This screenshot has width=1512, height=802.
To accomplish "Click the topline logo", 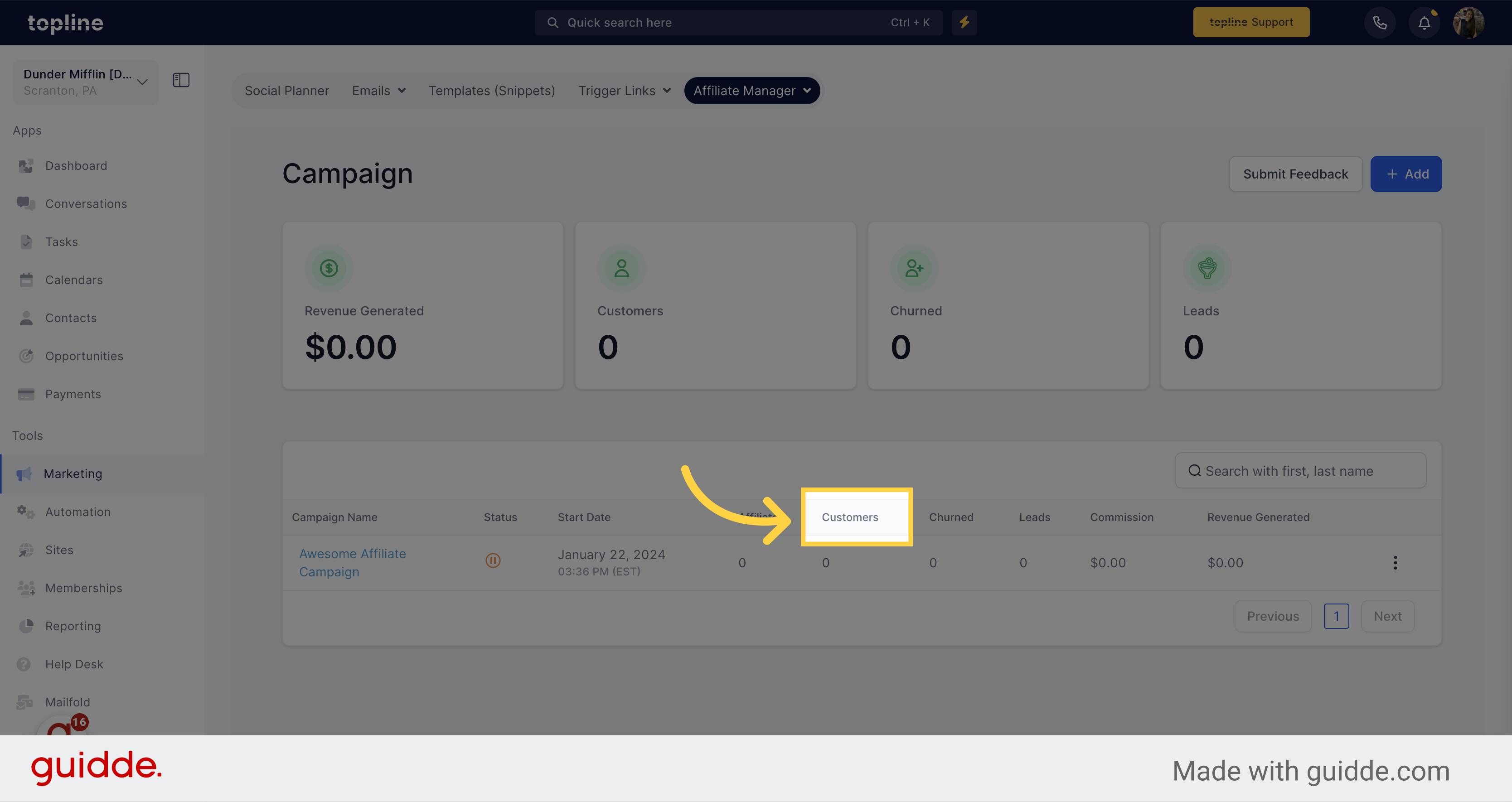I will pos(65,23).
